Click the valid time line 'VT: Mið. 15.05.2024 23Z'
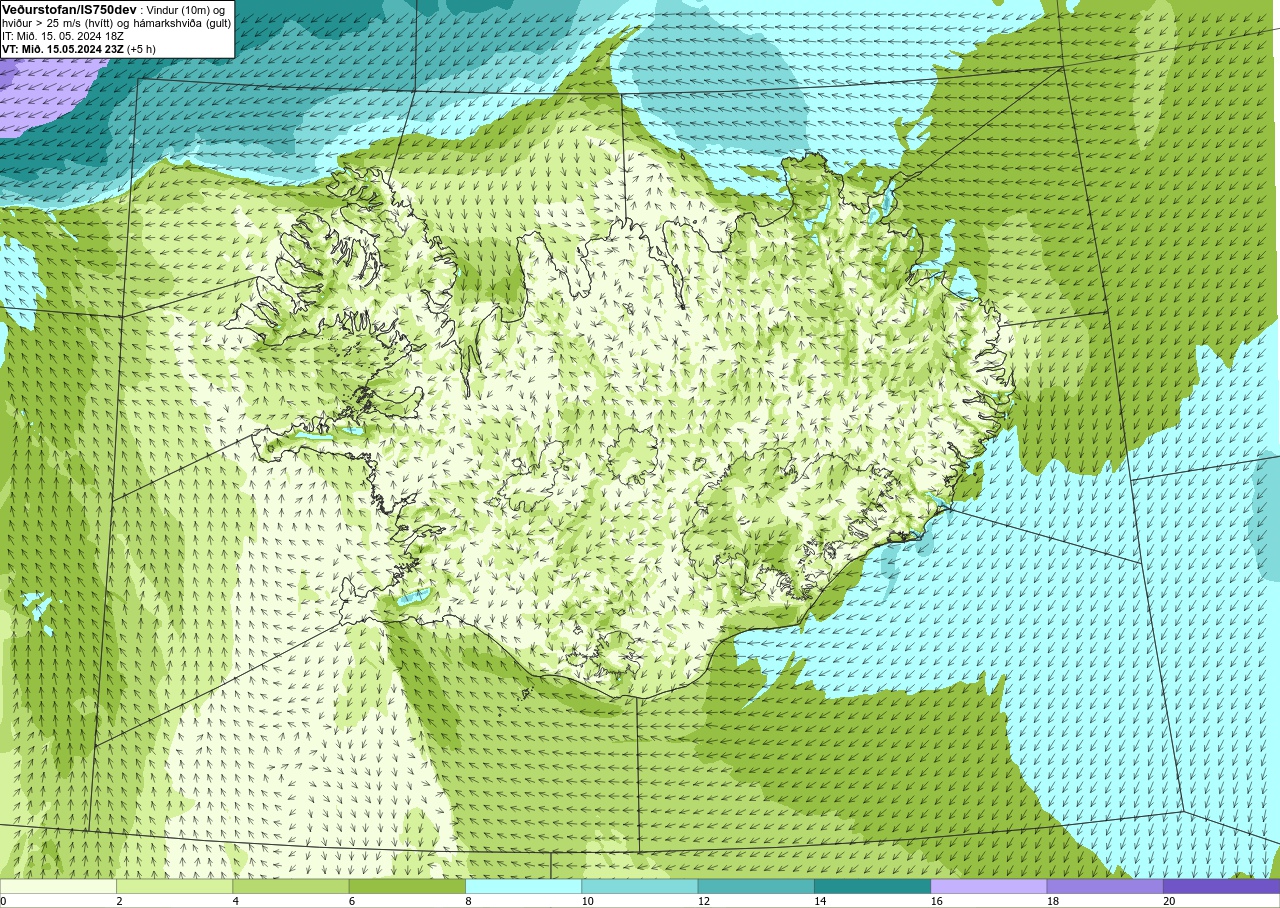1280x908 pixels. (63, 49)
